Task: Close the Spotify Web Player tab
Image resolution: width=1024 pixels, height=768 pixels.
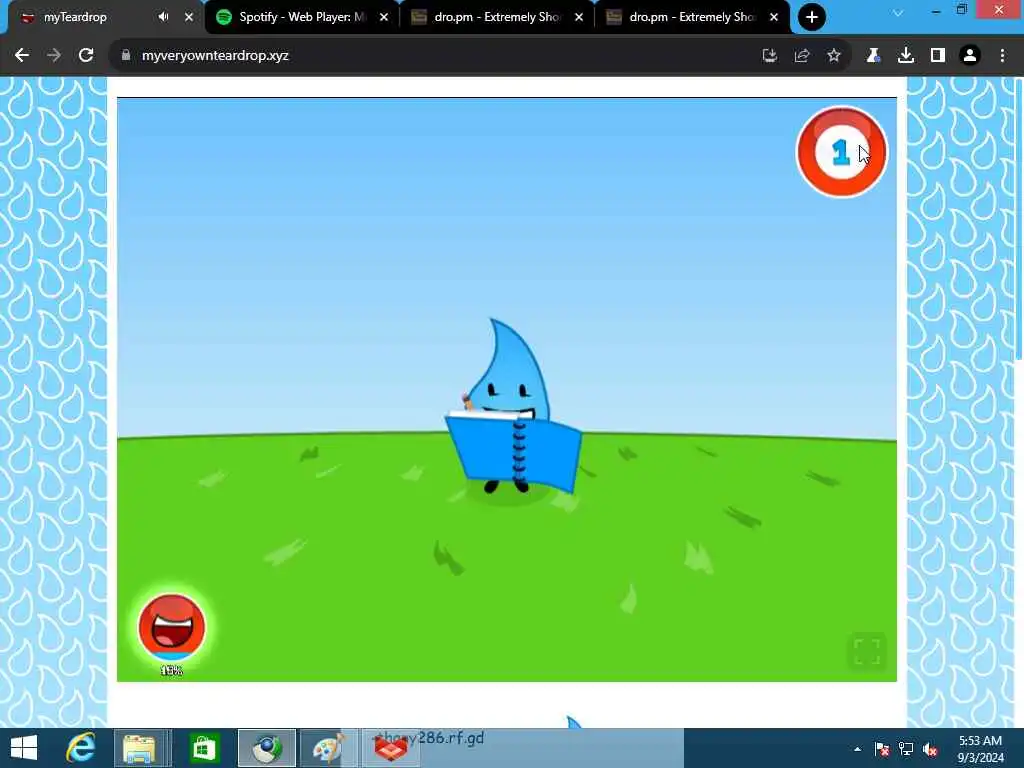Action: pyautogui.click(x=384, y=17)
